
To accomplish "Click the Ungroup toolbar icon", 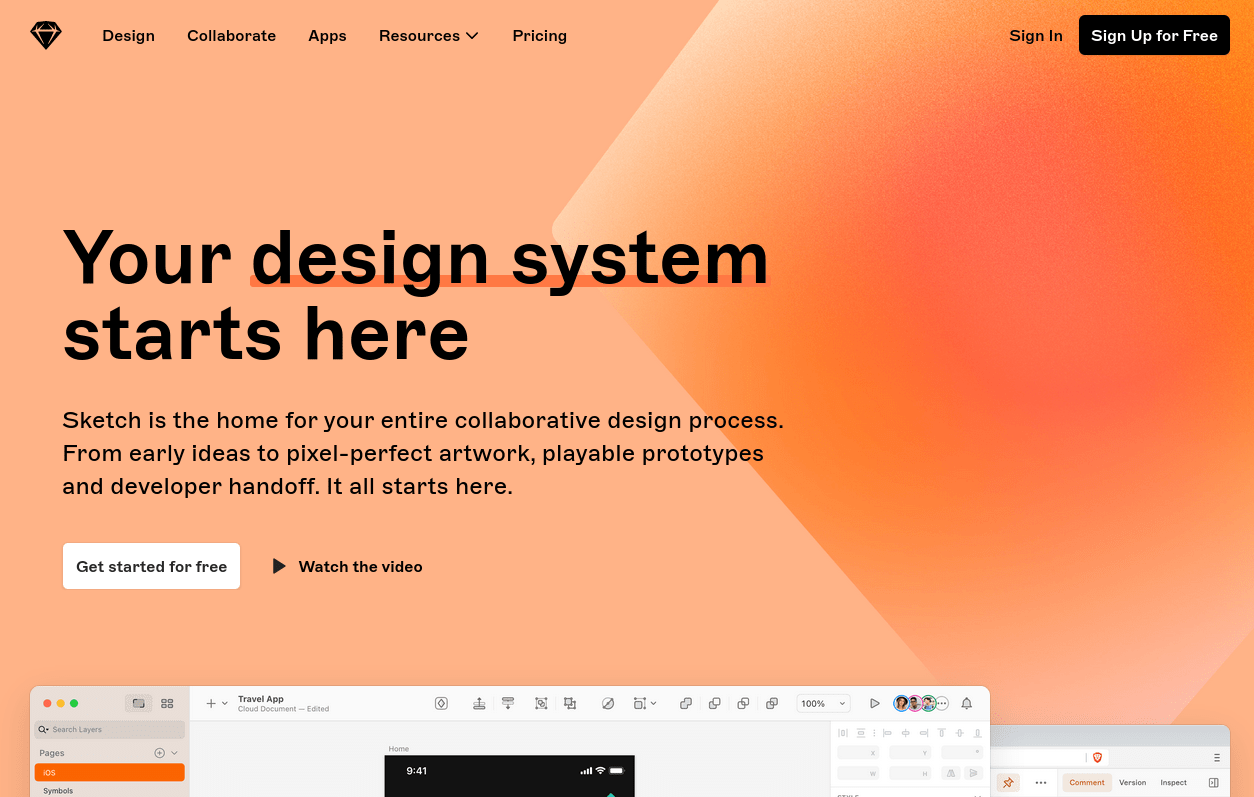I will tap(570, 703).
